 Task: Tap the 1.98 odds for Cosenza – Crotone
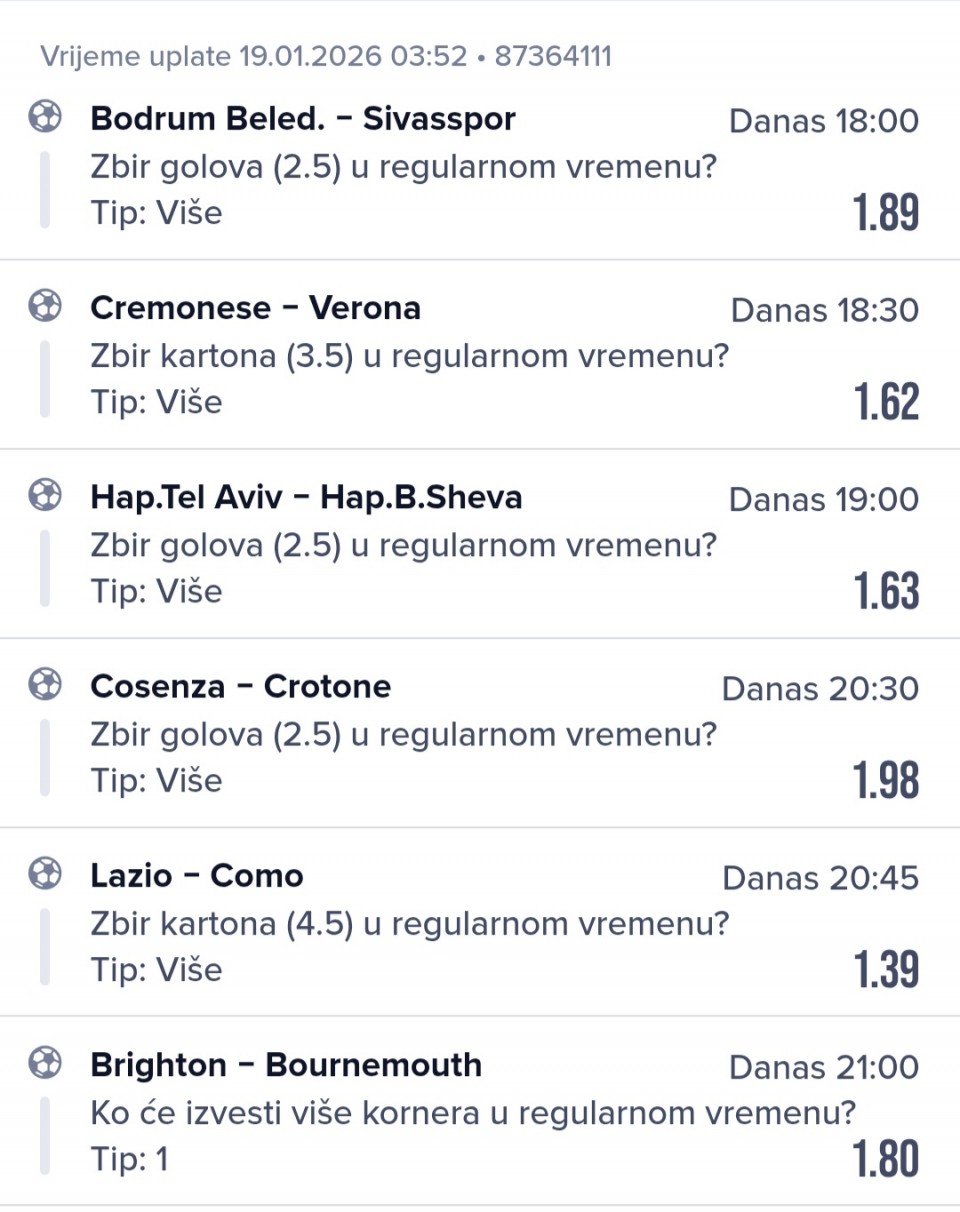[885, 780]
